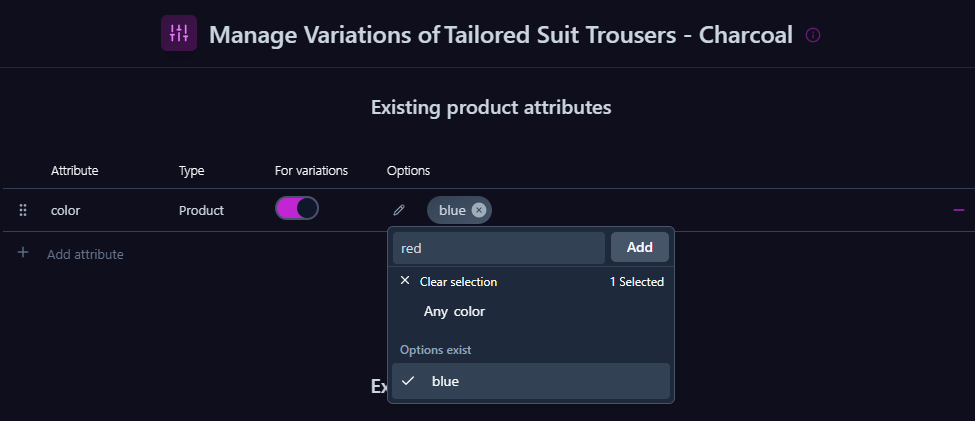Click the pencil icon to edit color options

[x=399, y=210]
